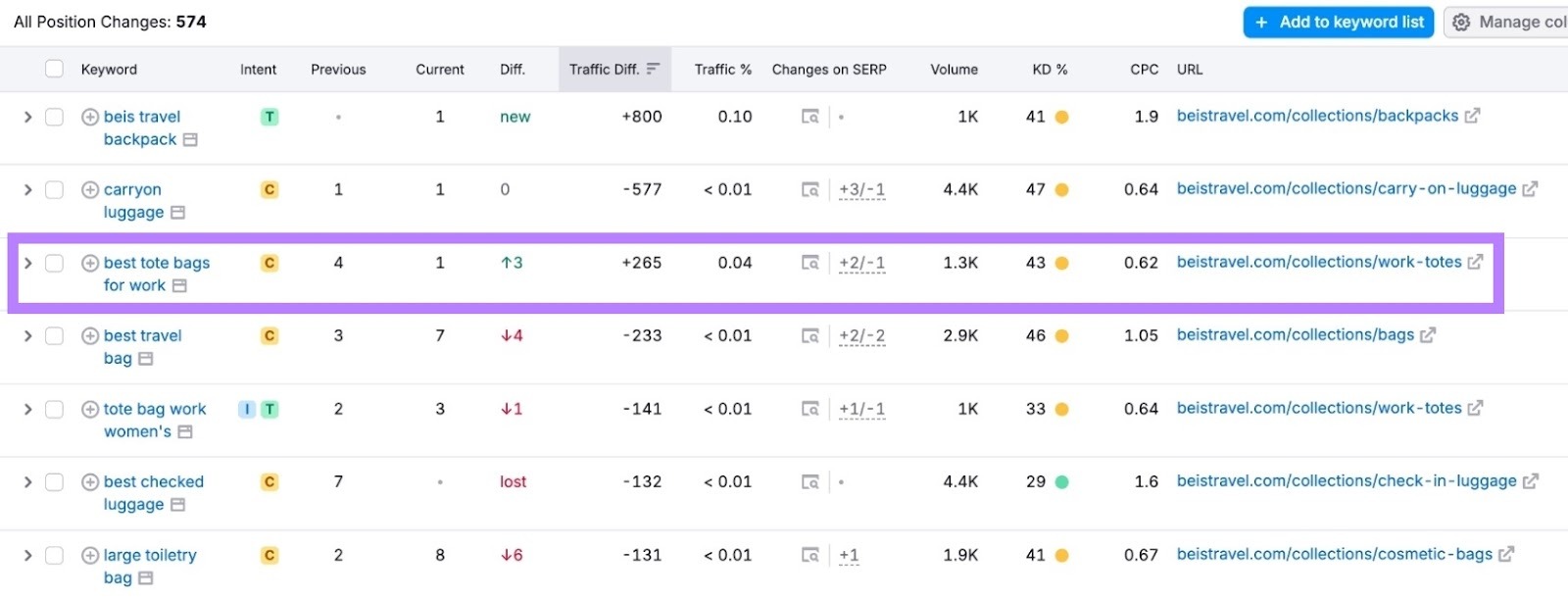
Task: Click the +2/-2 SERP changes for 'best travel bag'
Action: pos(861,336)
